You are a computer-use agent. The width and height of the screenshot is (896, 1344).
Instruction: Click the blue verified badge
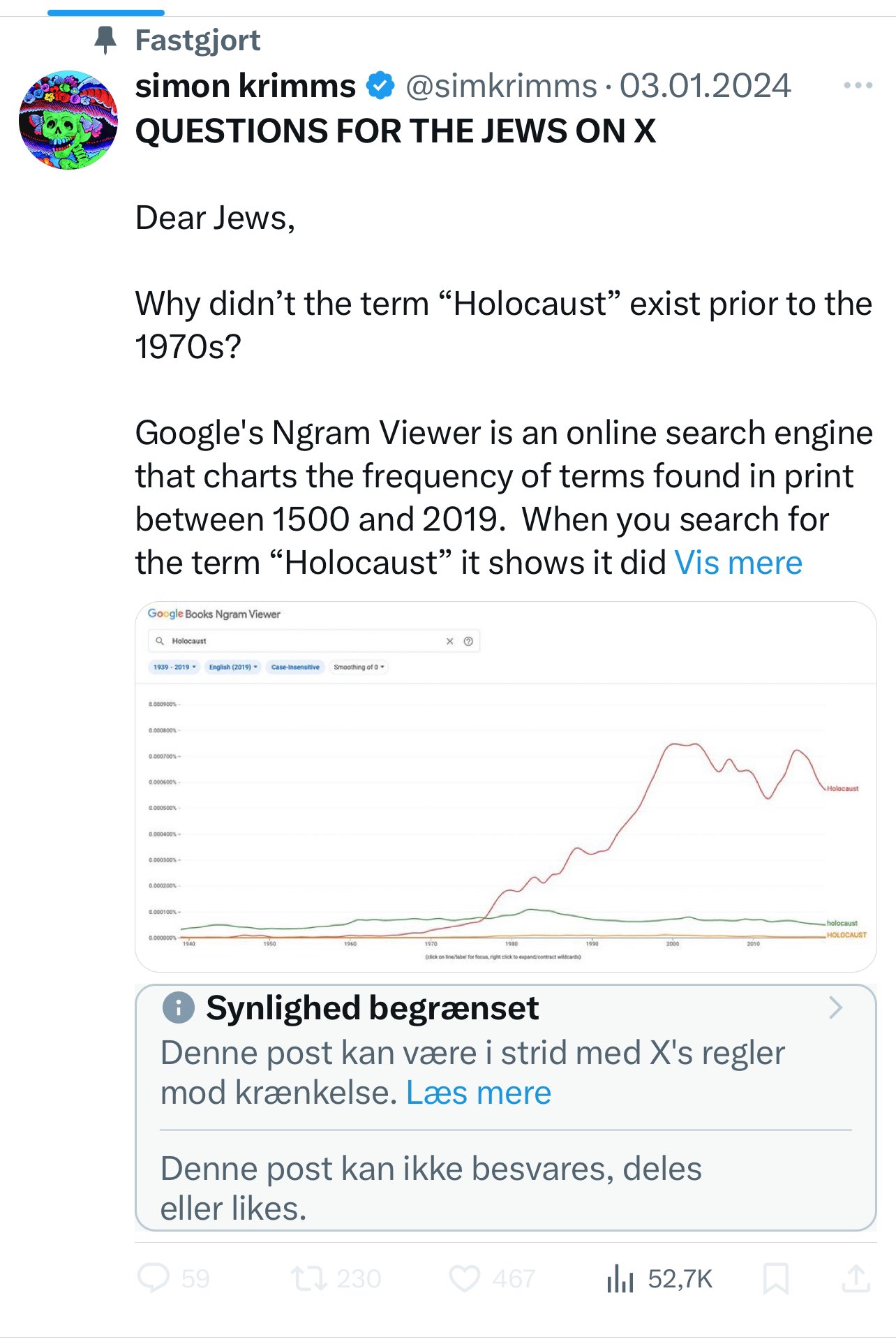pos(380,86)
